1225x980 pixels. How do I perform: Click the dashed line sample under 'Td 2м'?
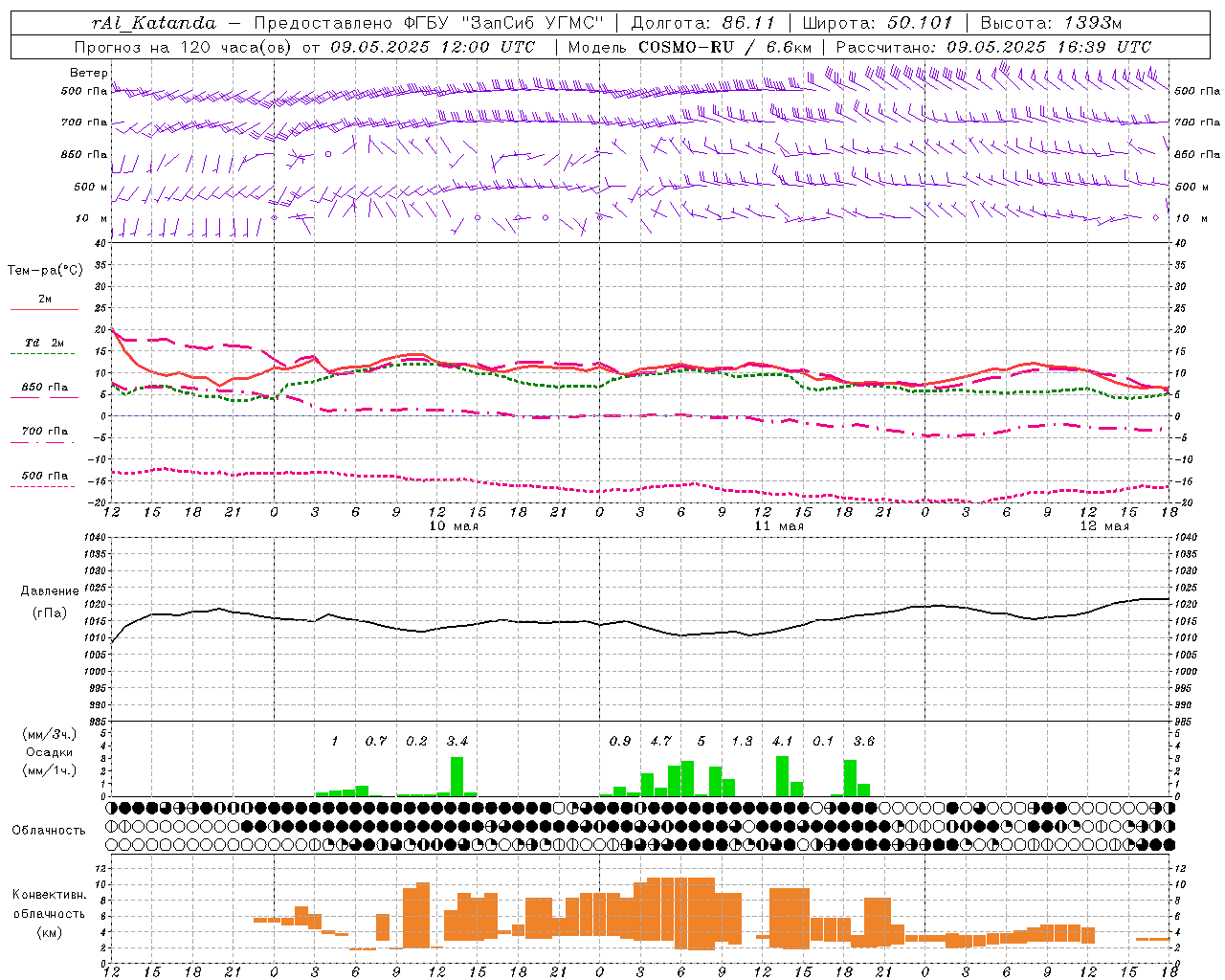pyautogui.click(x=44, y=354)
